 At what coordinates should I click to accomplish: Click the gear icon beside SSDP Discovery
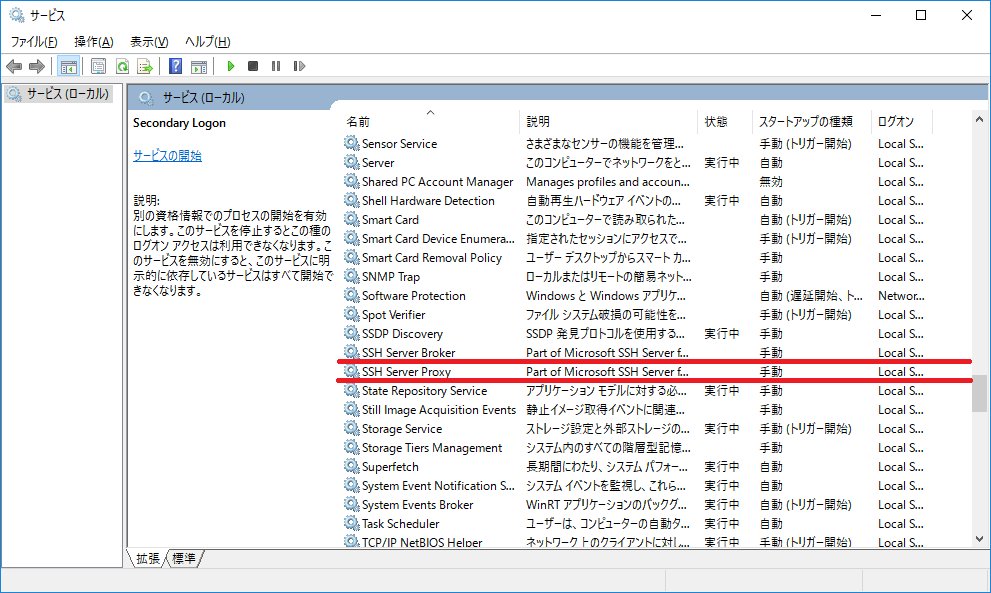(x=351, y=333)
